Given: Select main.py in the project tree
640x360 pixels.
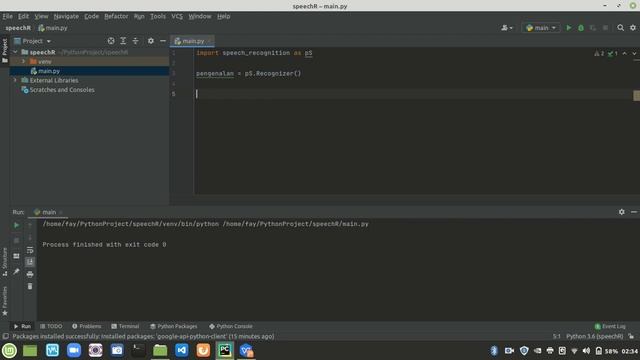Looking at the screenshot, I should 49,71.
